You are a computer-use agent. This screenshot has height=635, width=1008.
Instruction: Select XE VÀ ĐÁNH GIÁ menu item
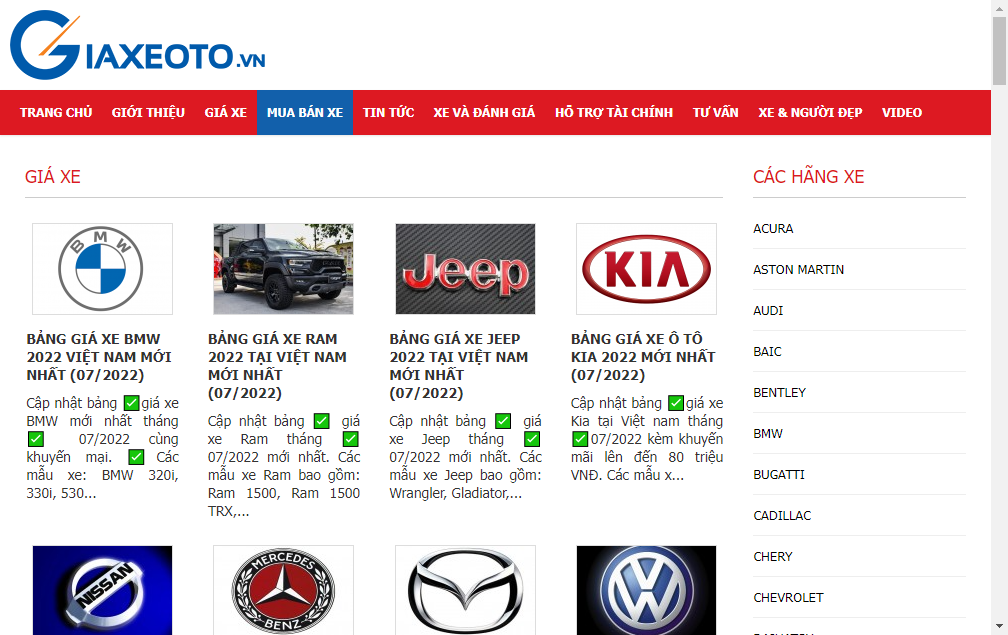pos(484,112)
